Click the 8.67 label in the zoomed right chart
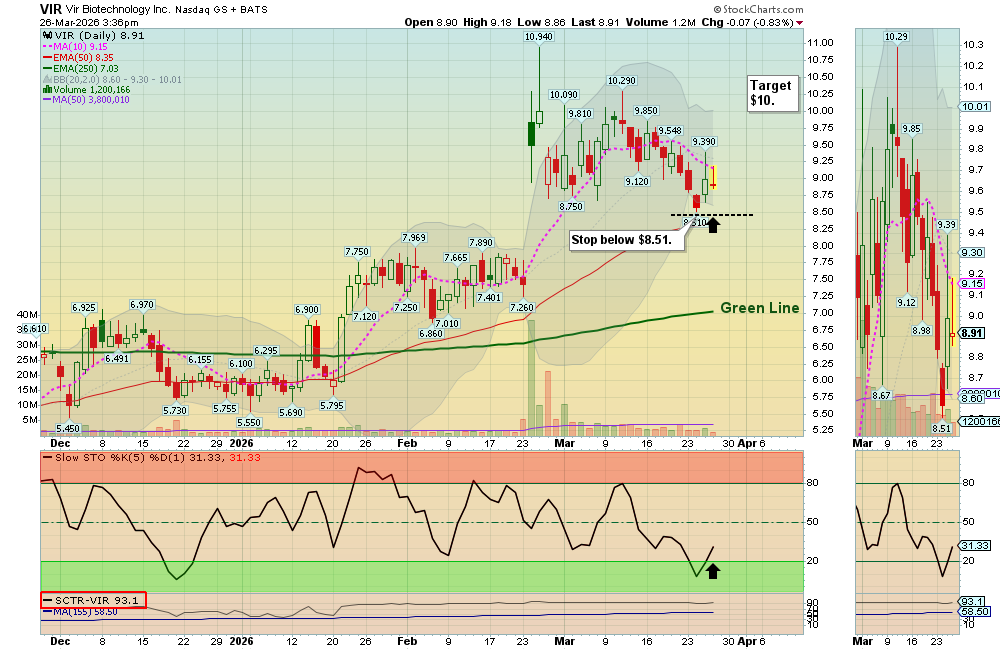 coord(881,396)
